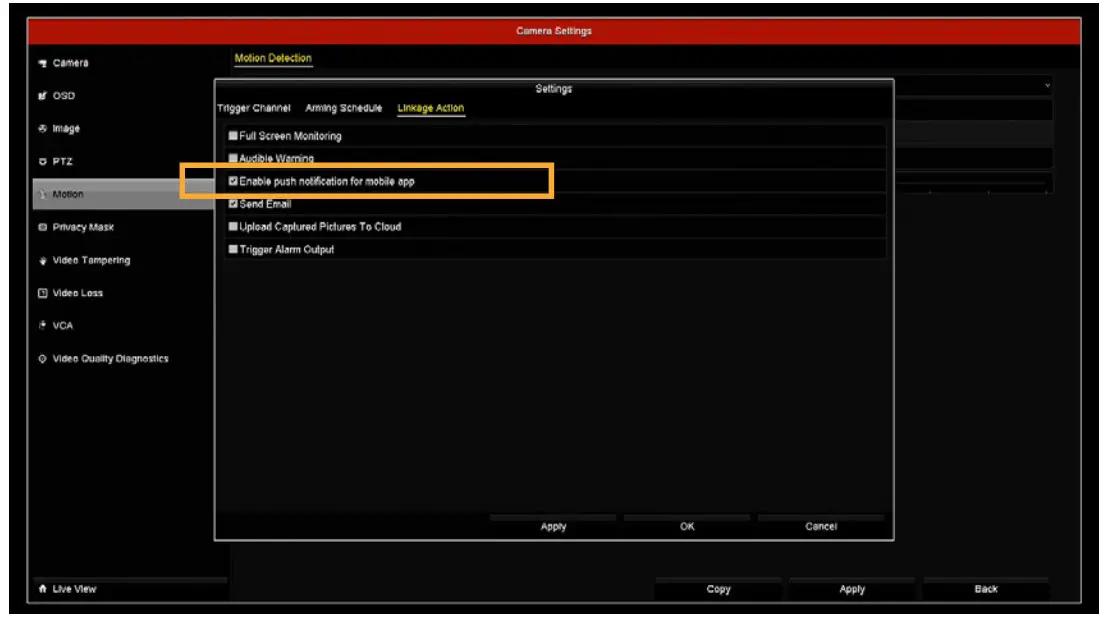The height and width of the screenshot is (618, 1104).
Task: Open the Video Loss section
Action: (x=77, y=293)
